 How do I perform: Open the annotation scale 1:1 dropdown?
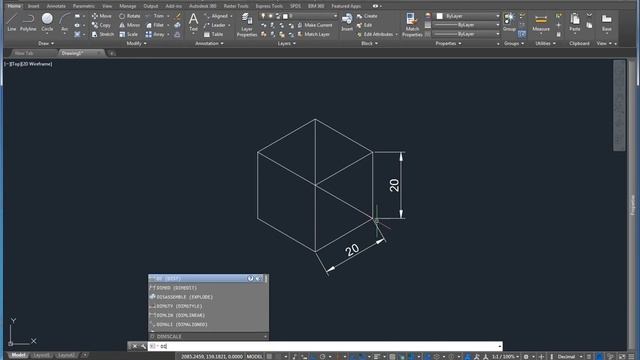click(x=505, y=357)
